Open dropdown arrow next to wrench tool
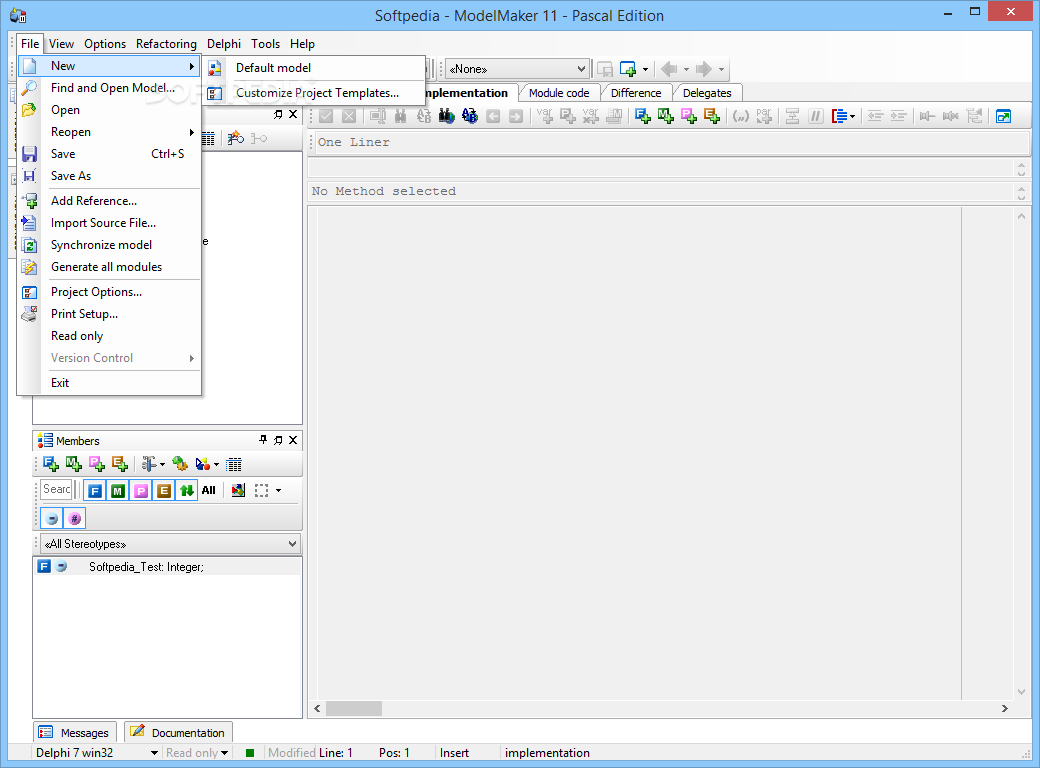 pos(162,464)
